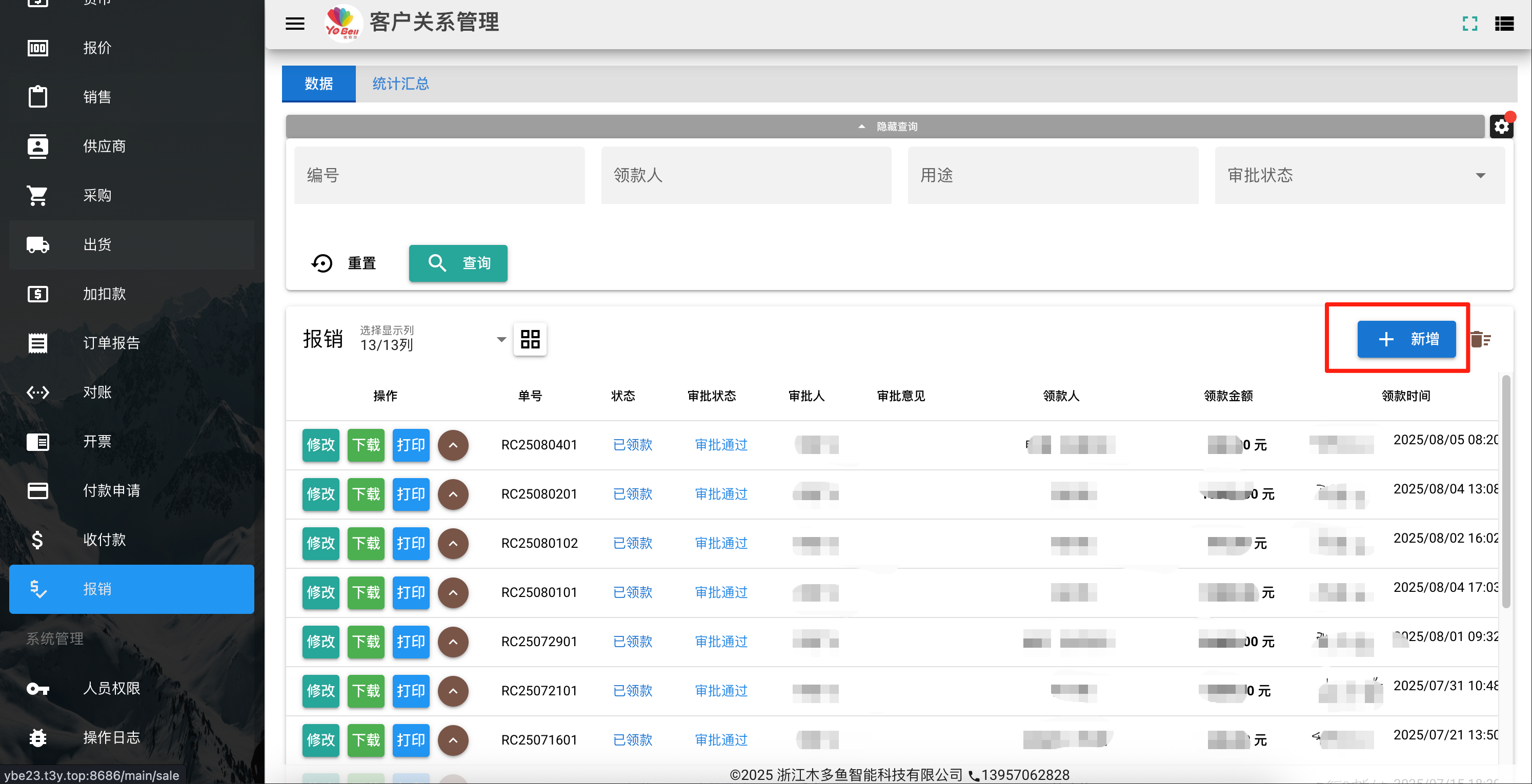Open query settings gear icon
Screen dimensions: 1532x784
click(1501, 127)
